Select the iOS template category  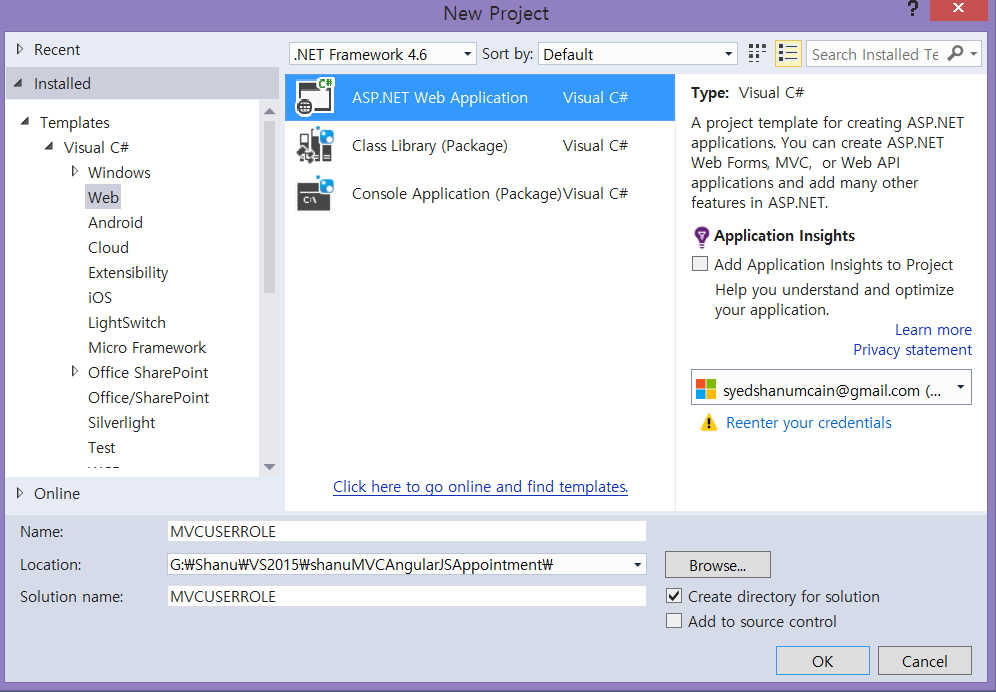(100, 297)
